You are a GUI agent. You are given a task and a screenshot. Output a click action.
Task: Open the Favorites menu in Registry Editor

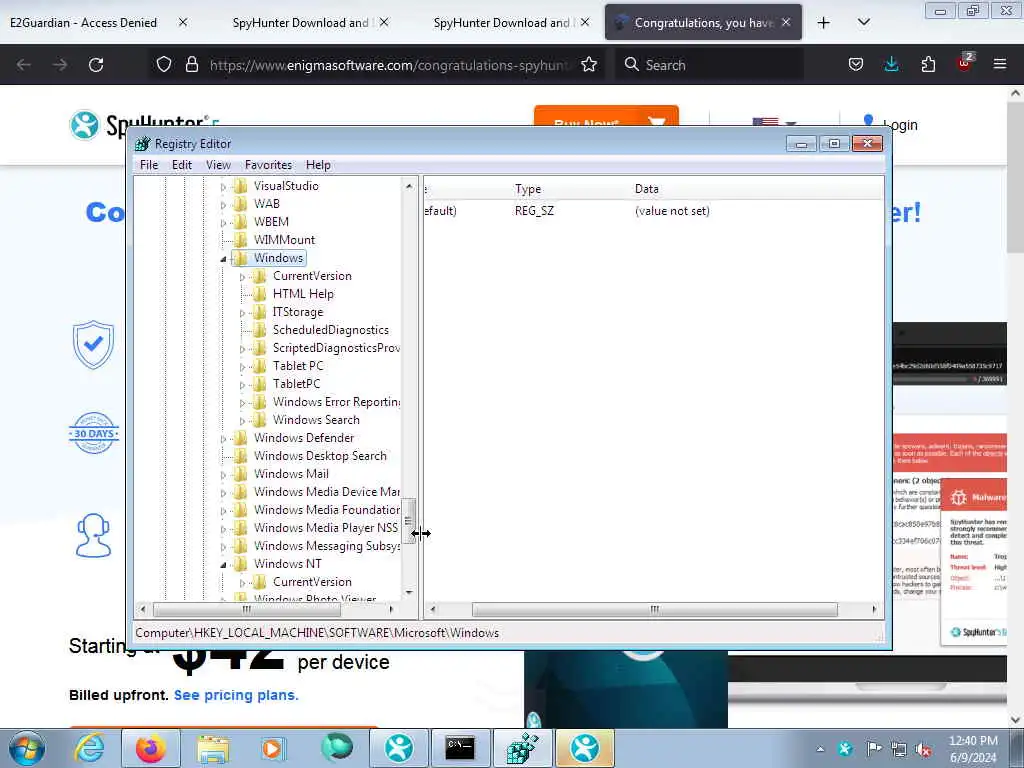(x=268, y=165)
